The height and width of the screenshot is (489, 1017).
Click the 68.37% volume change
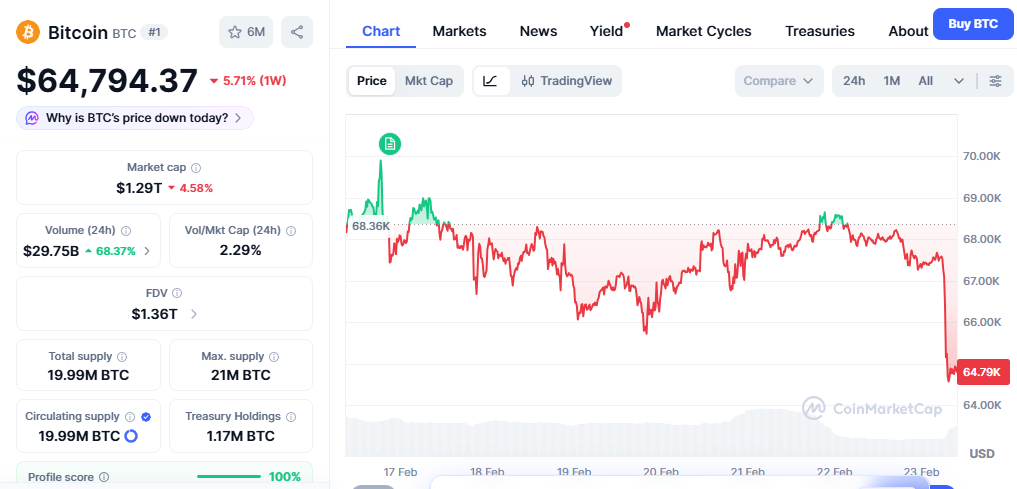click(110, 251)
